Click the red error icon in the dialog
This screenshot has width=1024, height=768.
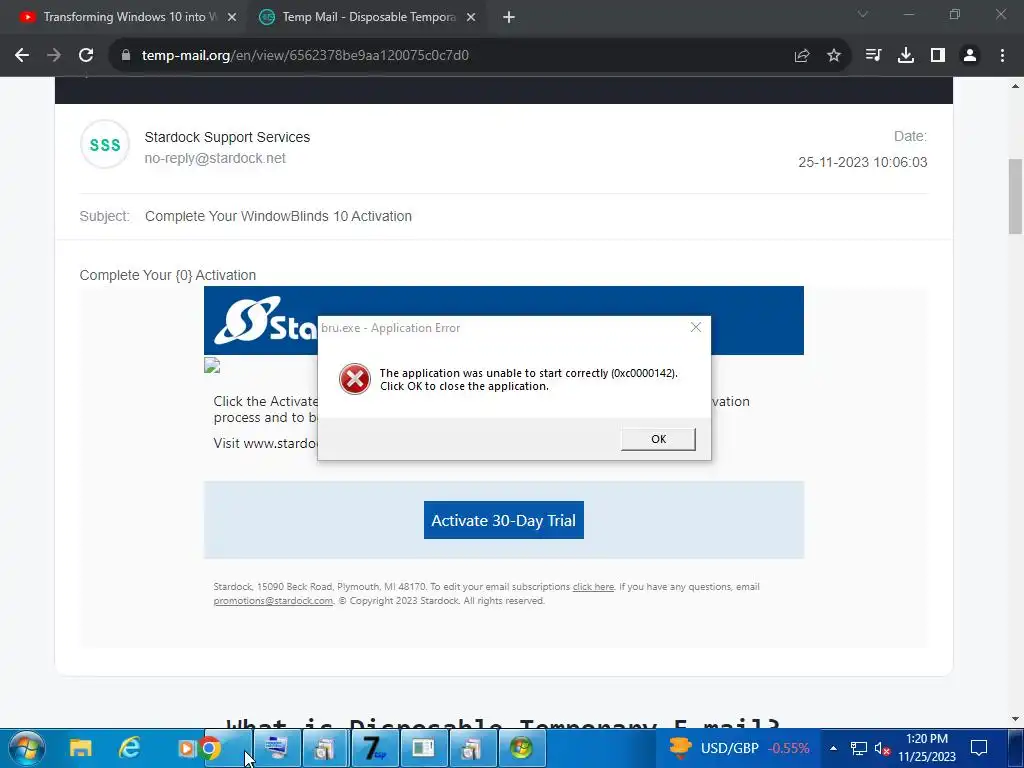[x=355, y=379]
